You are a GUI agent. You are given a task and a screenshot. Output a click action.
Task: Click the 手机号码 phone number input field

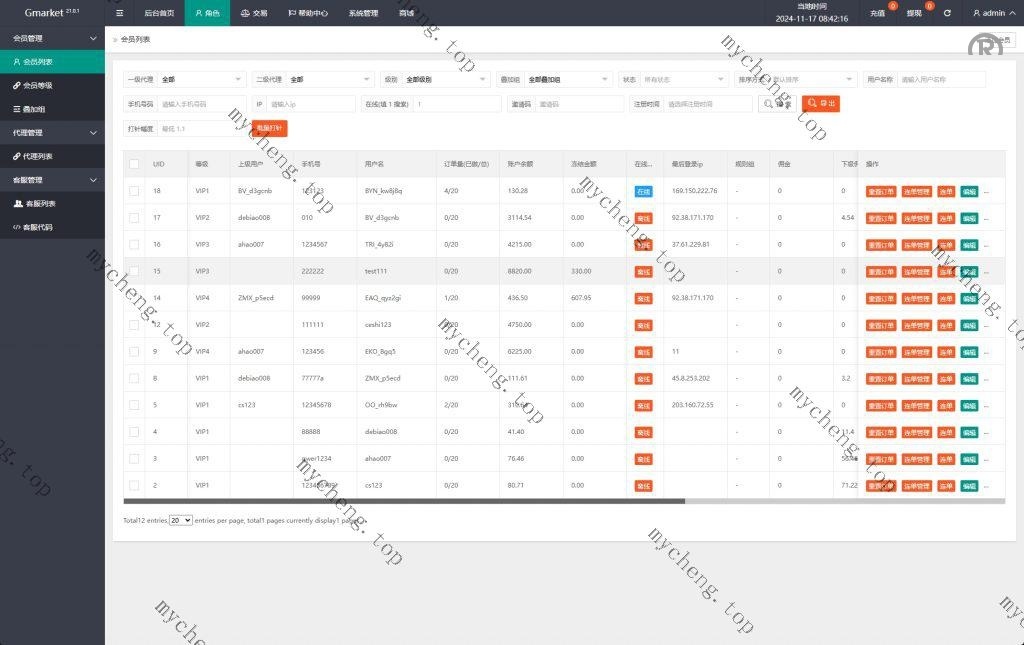[200, 104]
